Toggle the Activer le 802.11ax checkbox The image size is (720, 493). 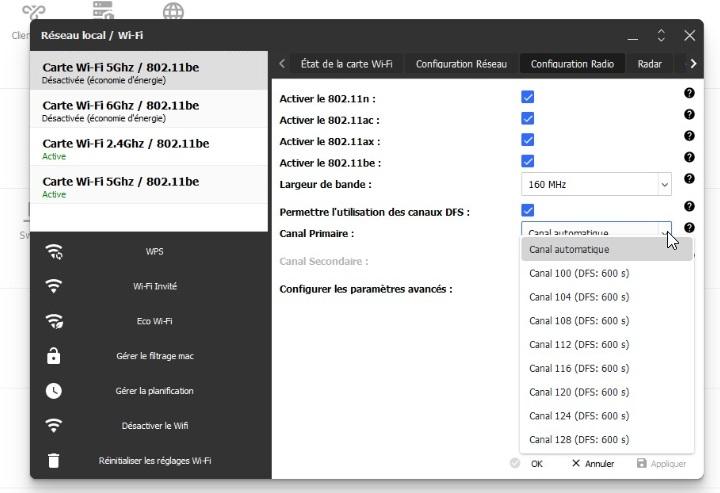click(x=528, y=141)
